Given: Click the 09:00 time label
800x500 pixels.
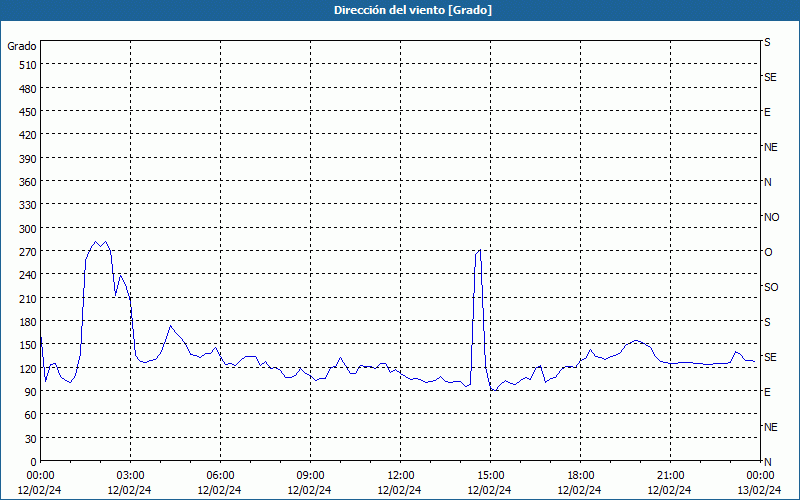Looking at the screenshot, I should point(310,476).
